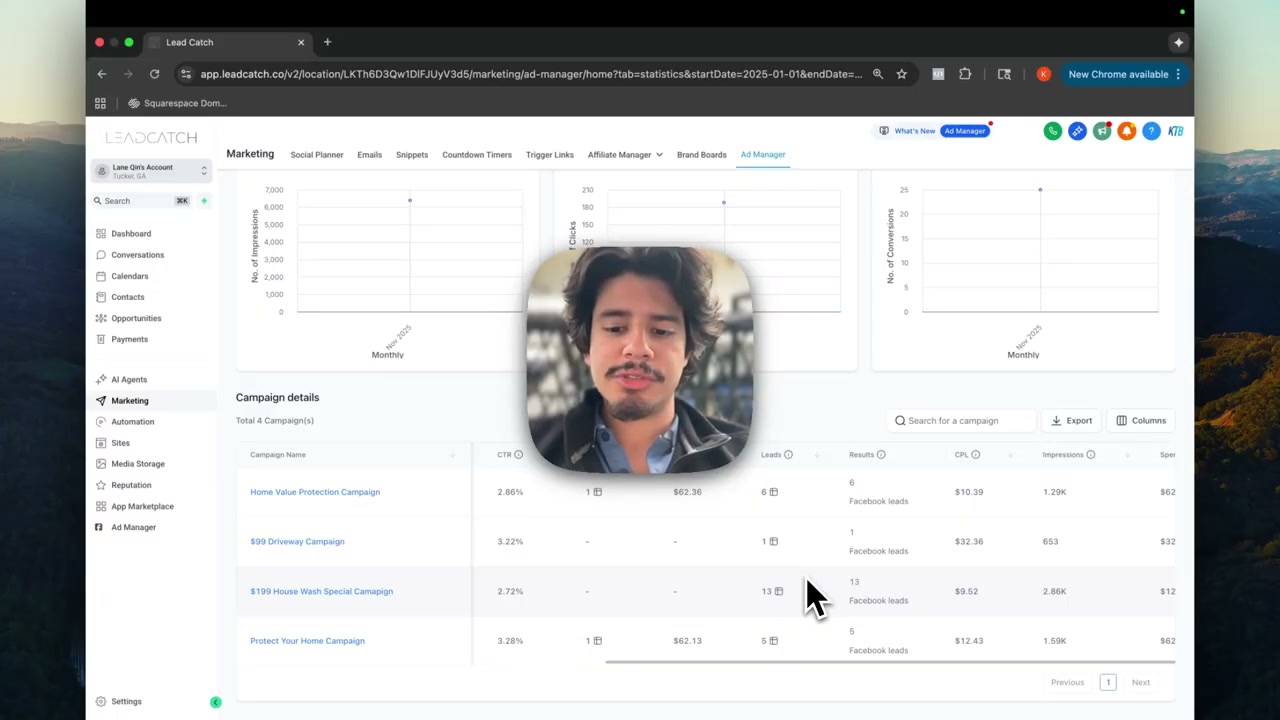Open App Marketplace in the sidebar
1280x720 pixels.
tap(142, 506)
